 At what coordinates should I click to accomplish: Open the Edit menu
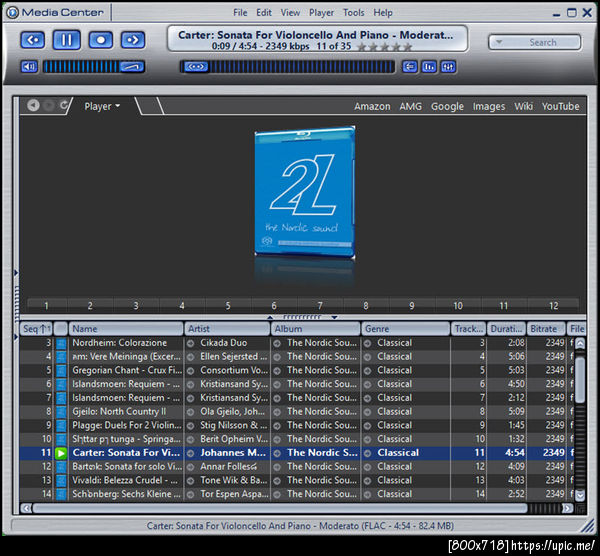click(x=264, y=13)
